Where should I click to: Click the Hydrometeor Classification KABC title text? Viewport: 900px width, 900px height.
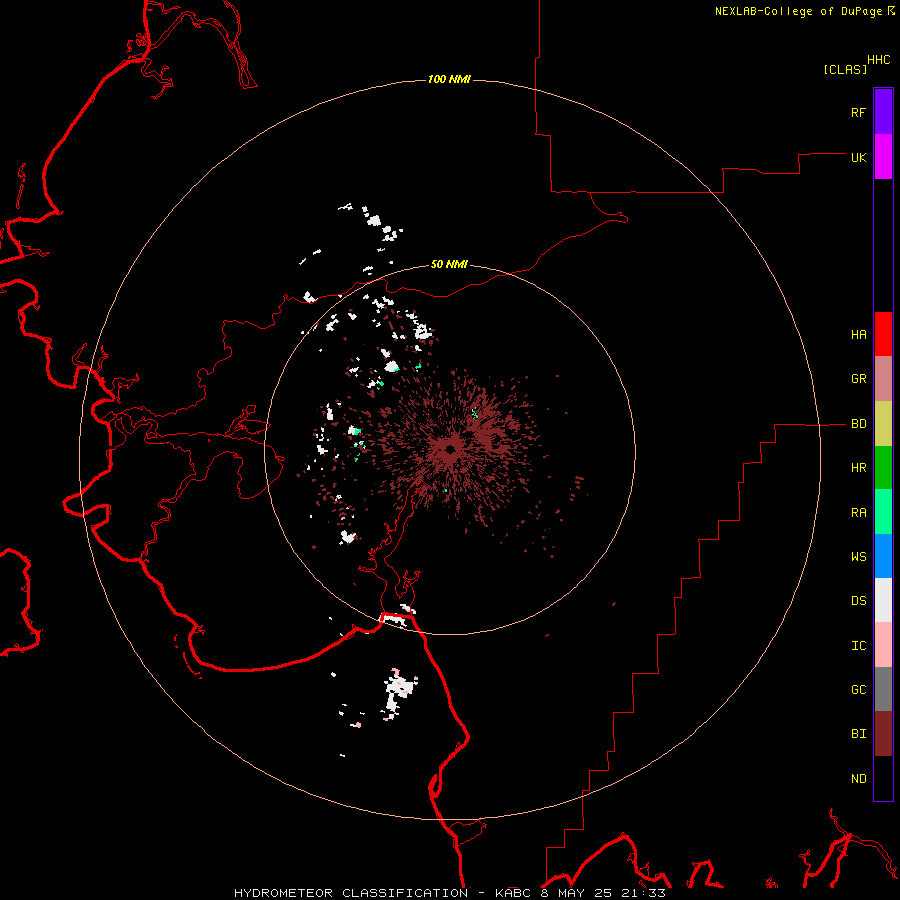(x=449, y=893)
